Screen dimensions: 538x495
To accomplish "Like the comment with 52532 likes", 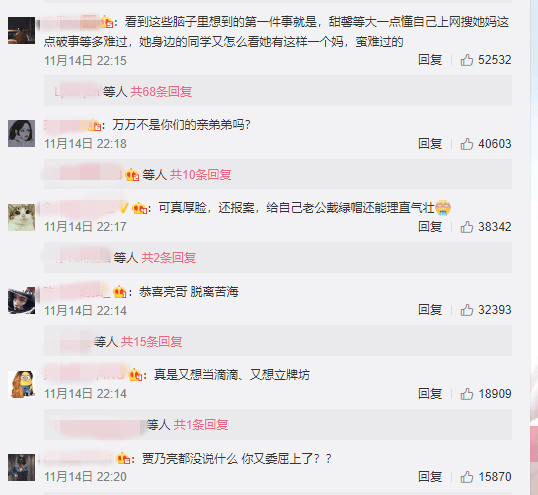I will point(467,60).
